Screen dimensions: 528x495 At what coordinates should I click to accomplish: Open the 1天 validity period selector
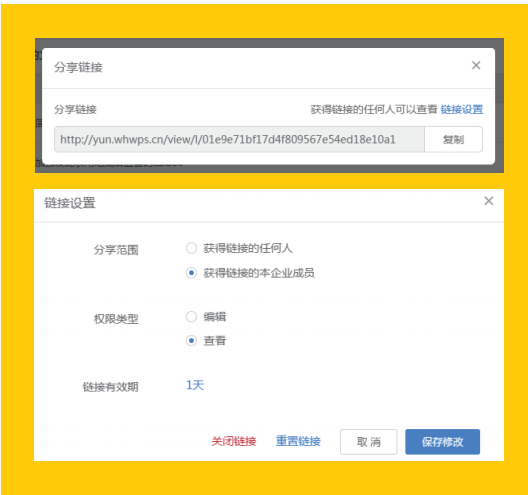(x=195, y=385)
